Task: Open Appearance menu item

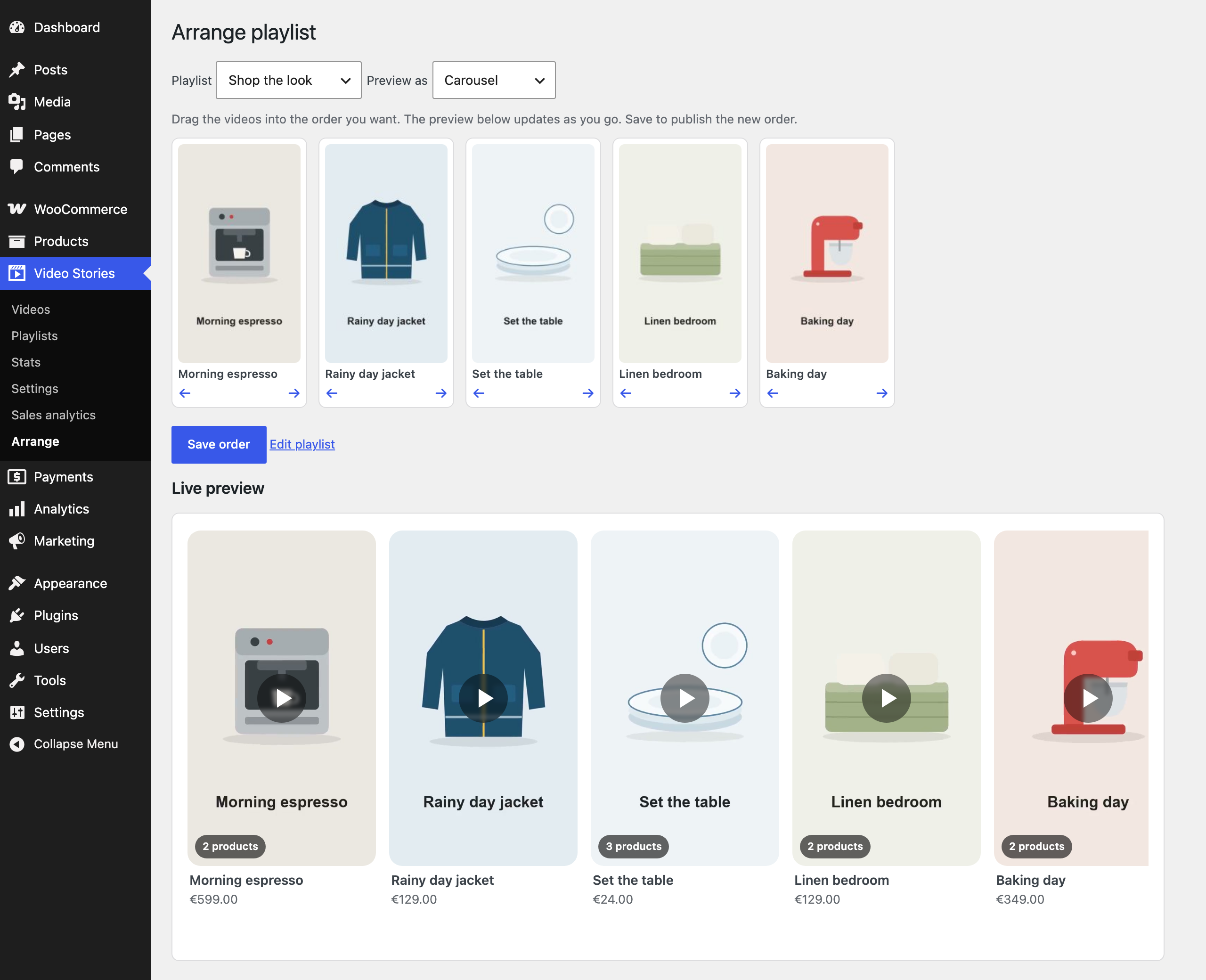Action: point(75,583)
